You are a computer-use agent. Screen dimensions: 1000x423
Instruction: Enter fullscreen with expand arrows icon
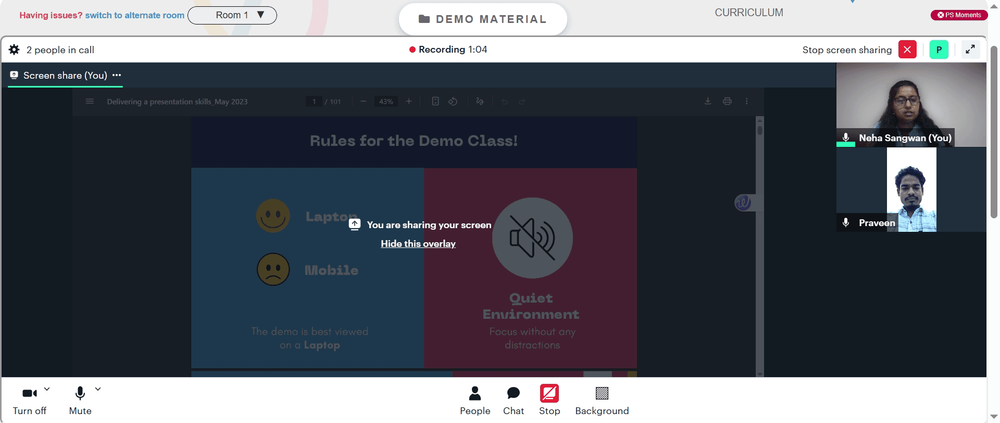(x=970, y=50)
